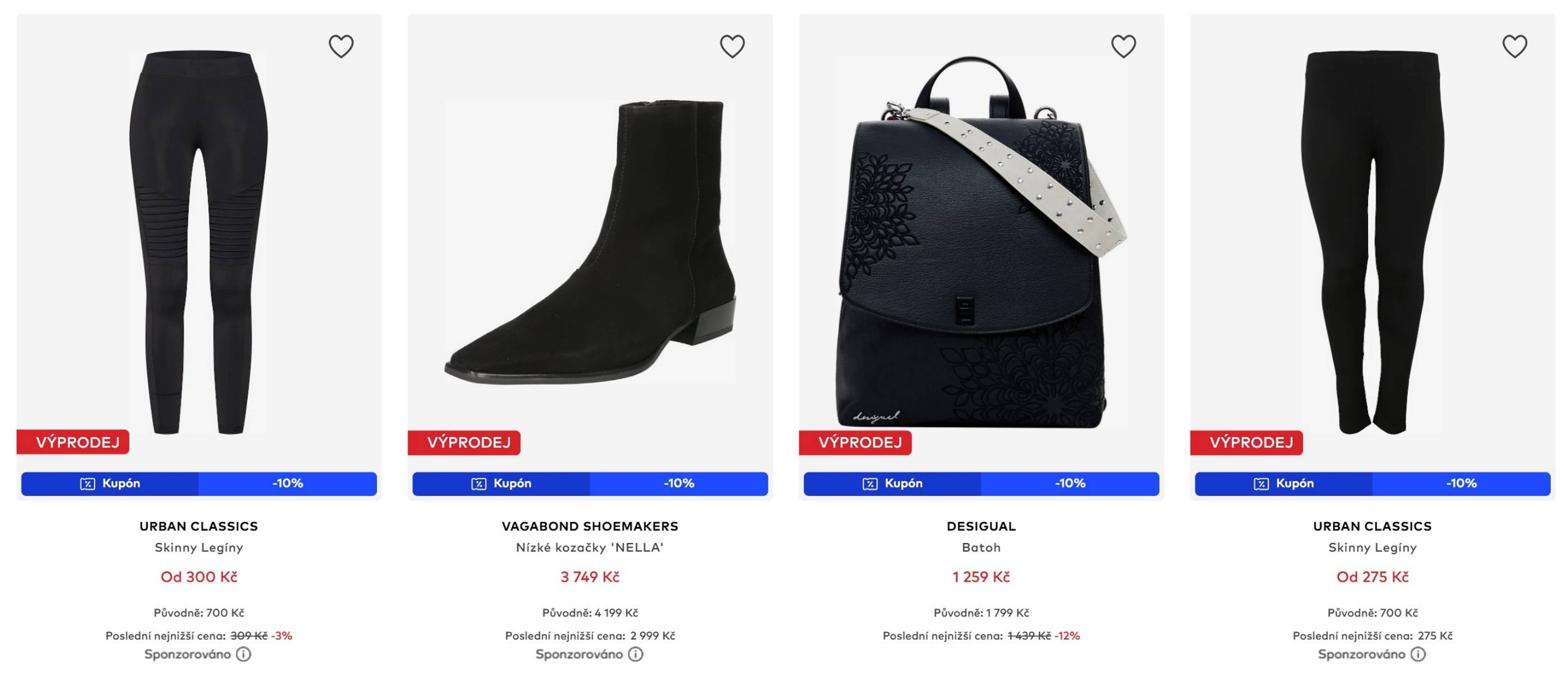Add the Vagabond NELLA boots to the wishlist
1568x678 pixels.
click(732, 46)
